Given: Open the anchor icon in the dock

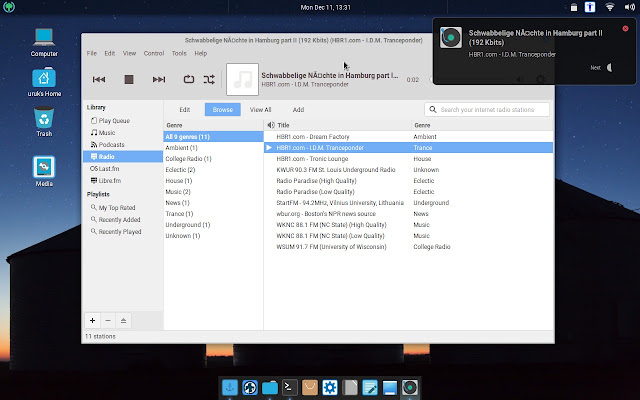Looking at the screenshot, I should click(x=230, y=387).
